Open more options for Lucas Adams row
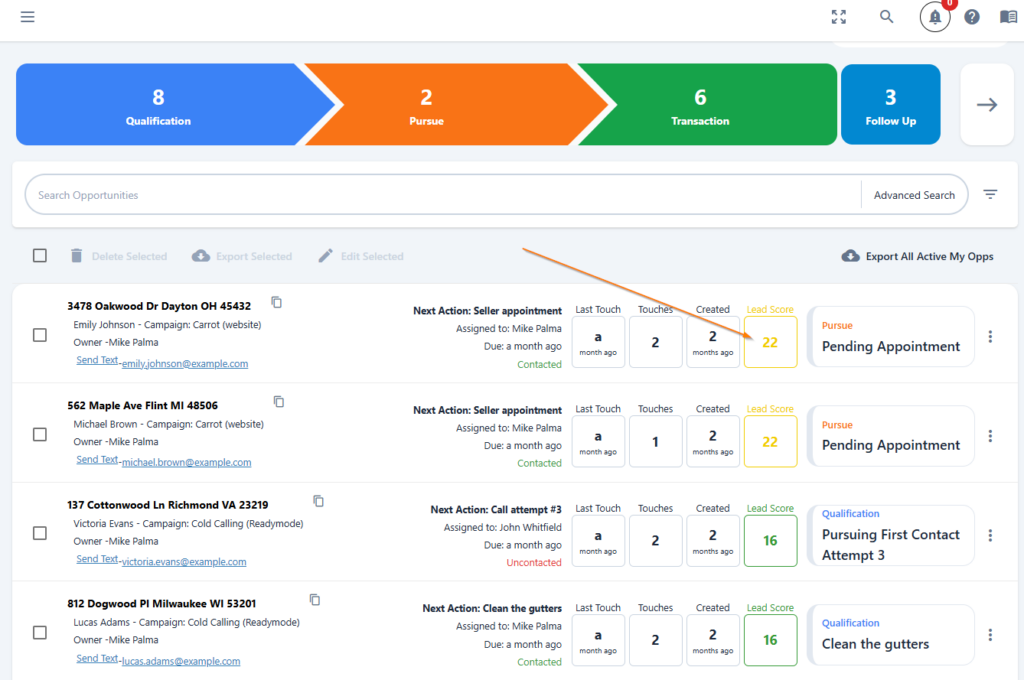1024x680 pixels. click(x=990, y=635)
